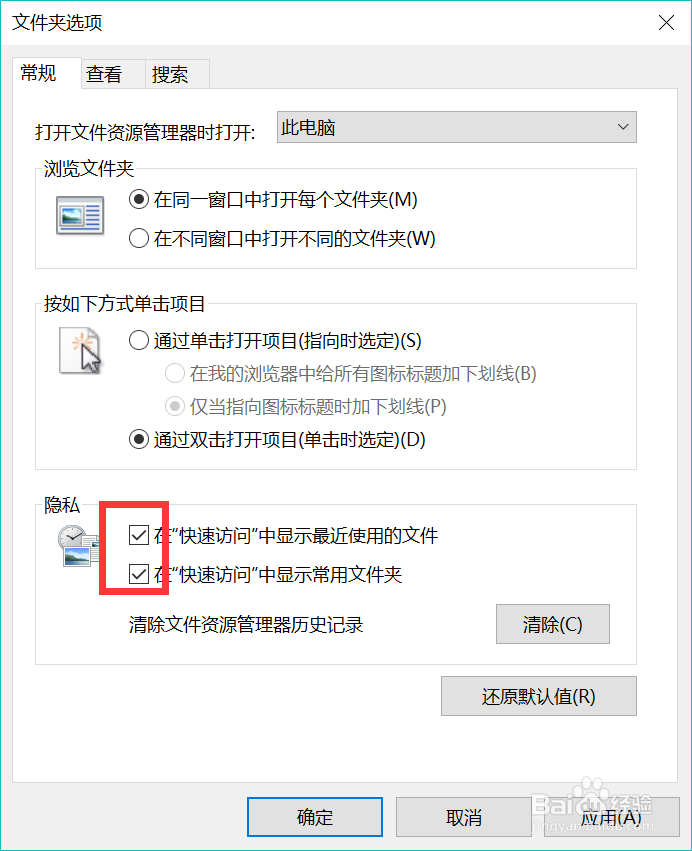Close the 文件夹选项 dialog

pyautogui.click(x=666, y=23)
